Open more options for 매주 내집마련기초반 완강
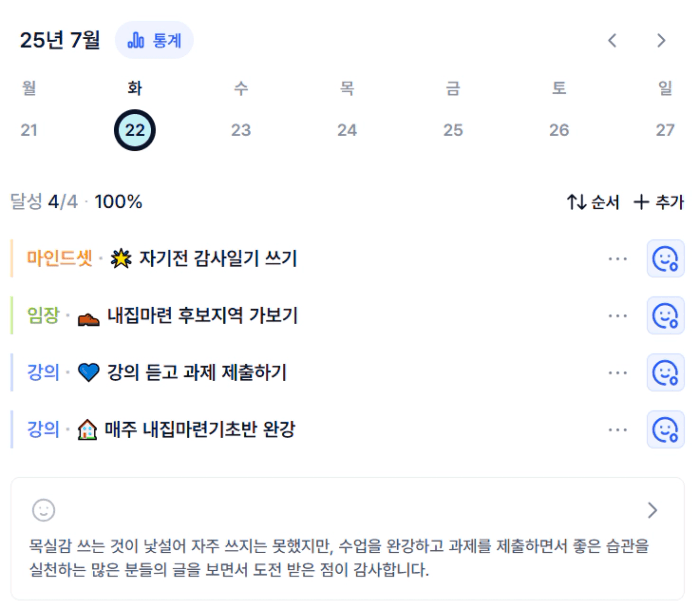The width and height of the screenshot is (699, 609). click(617, 430)
